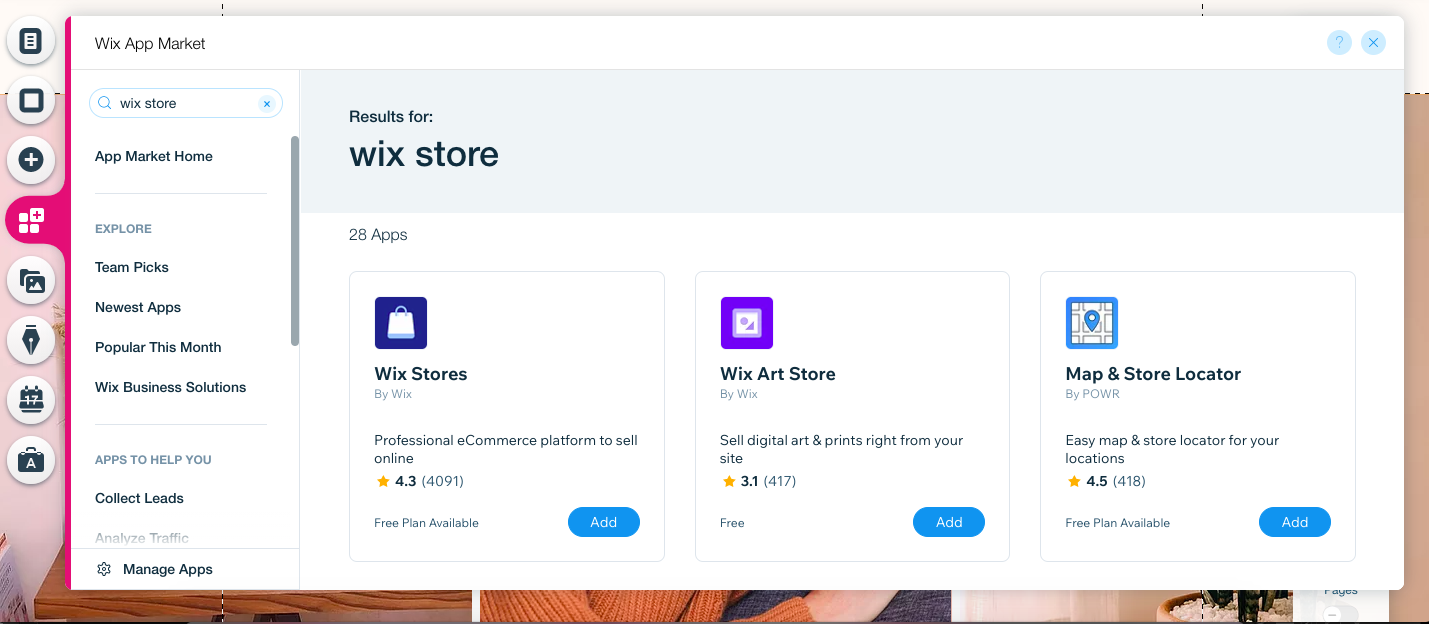The image size is (1429, 624).
Task: Click the Map & Store Locator rating star
Action: (x=1074, y=481)
